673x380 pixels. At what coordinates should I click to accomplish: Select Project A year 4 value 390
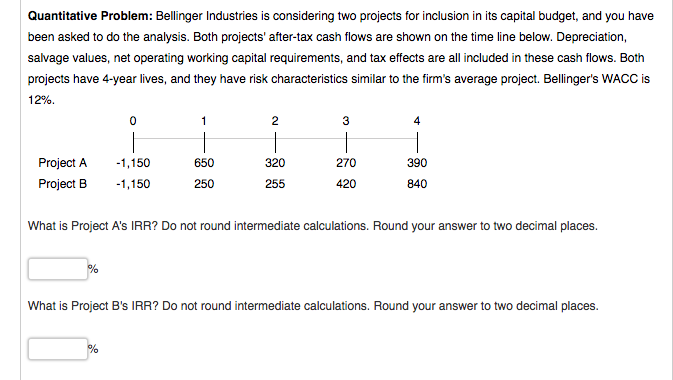point(417,163)
